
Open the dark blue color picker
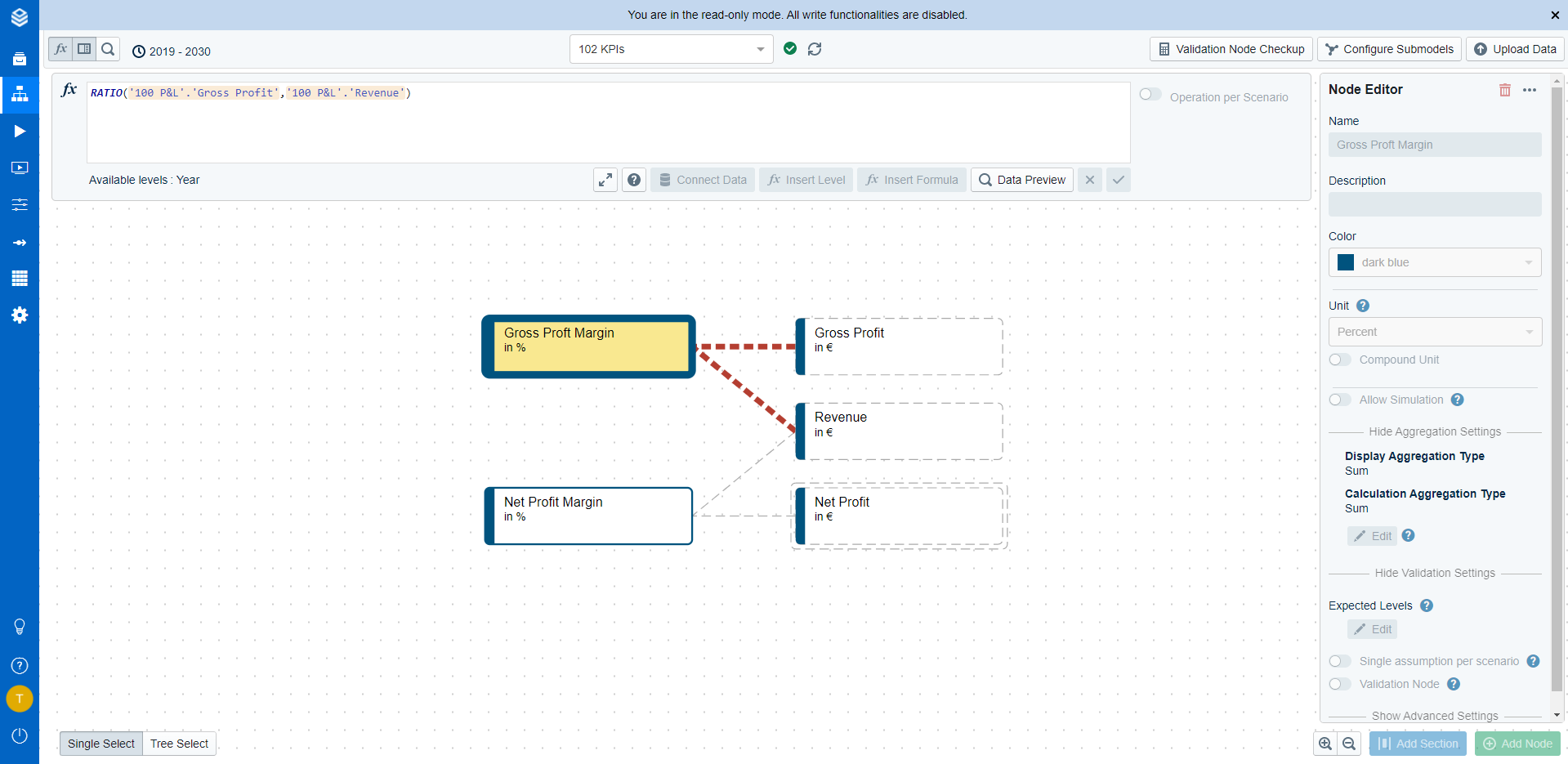pos(1435,262)
